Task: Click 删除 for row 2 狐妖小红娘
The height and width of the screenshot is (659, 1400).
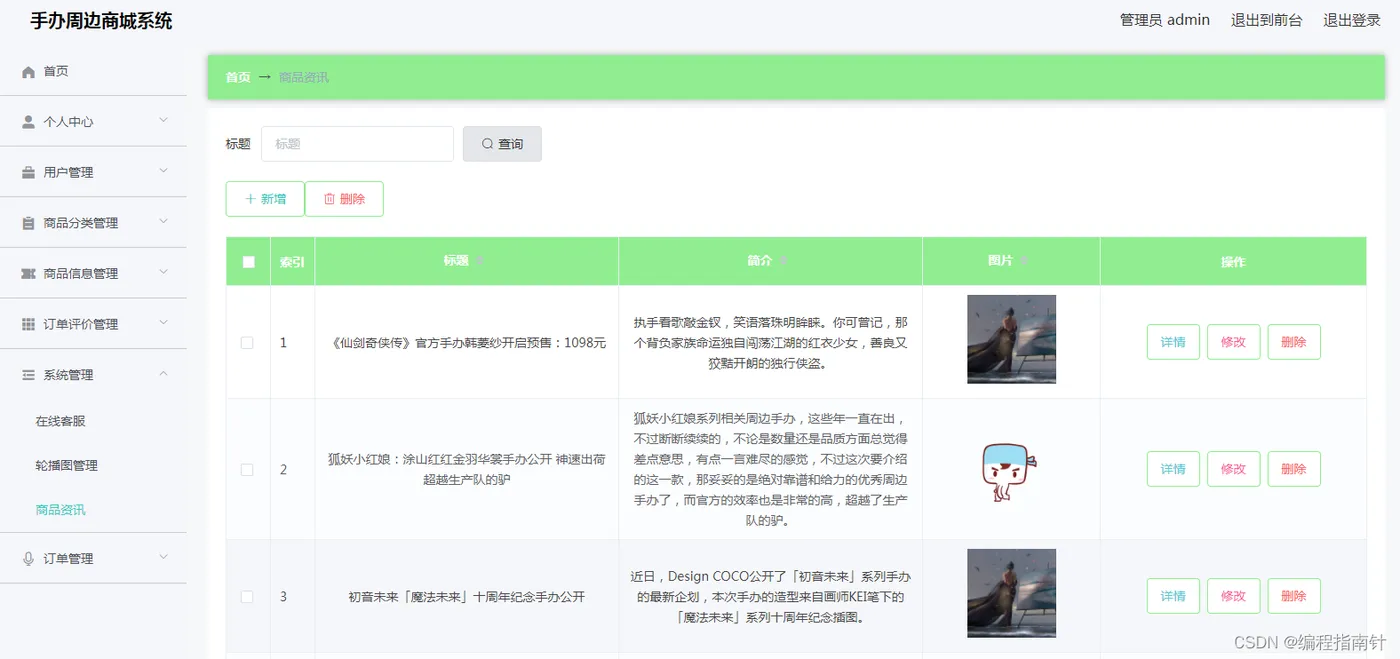Action: pos(1294,469)
